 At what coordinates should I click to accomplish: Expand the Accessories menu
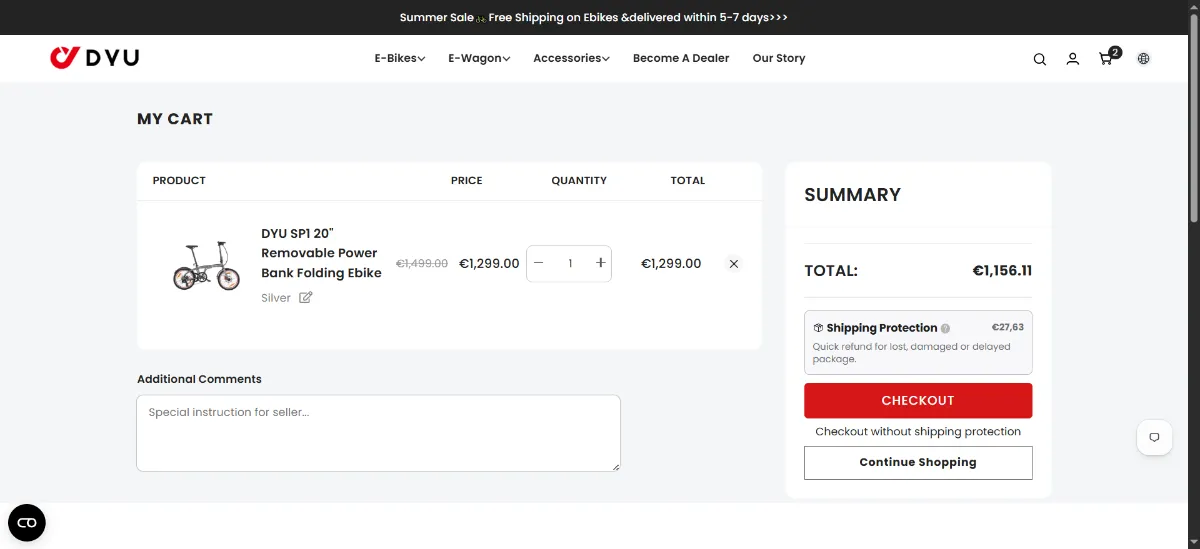pos(571,58)
